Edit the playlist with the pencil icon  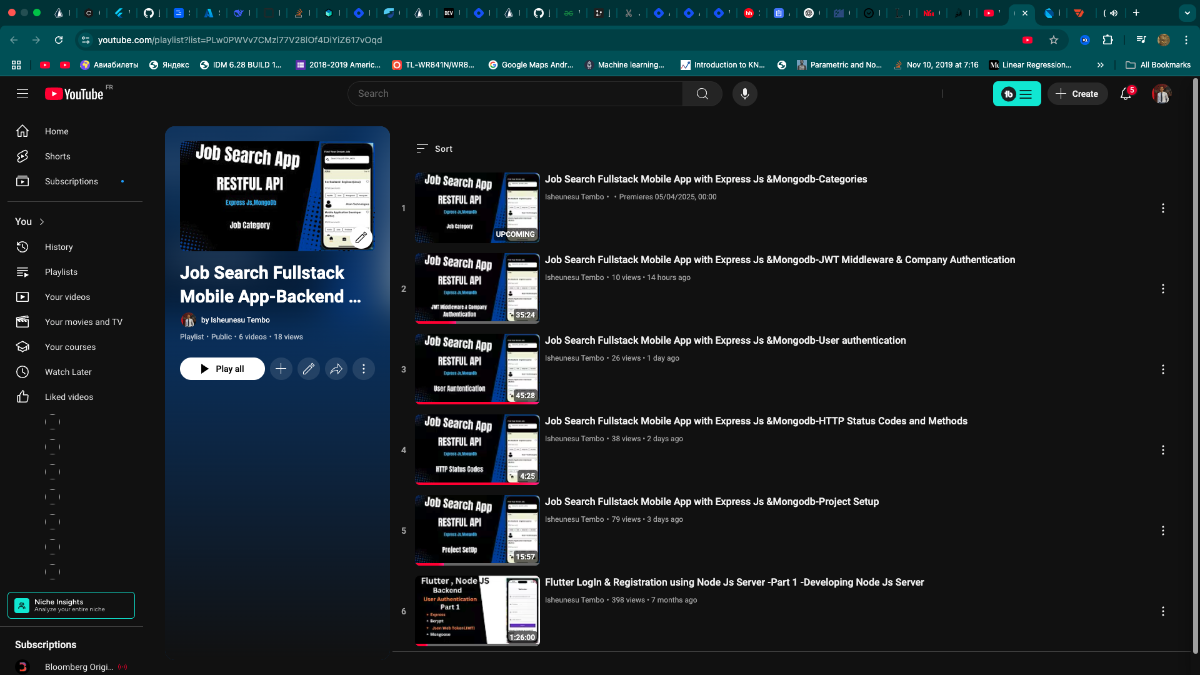point(308,369)
